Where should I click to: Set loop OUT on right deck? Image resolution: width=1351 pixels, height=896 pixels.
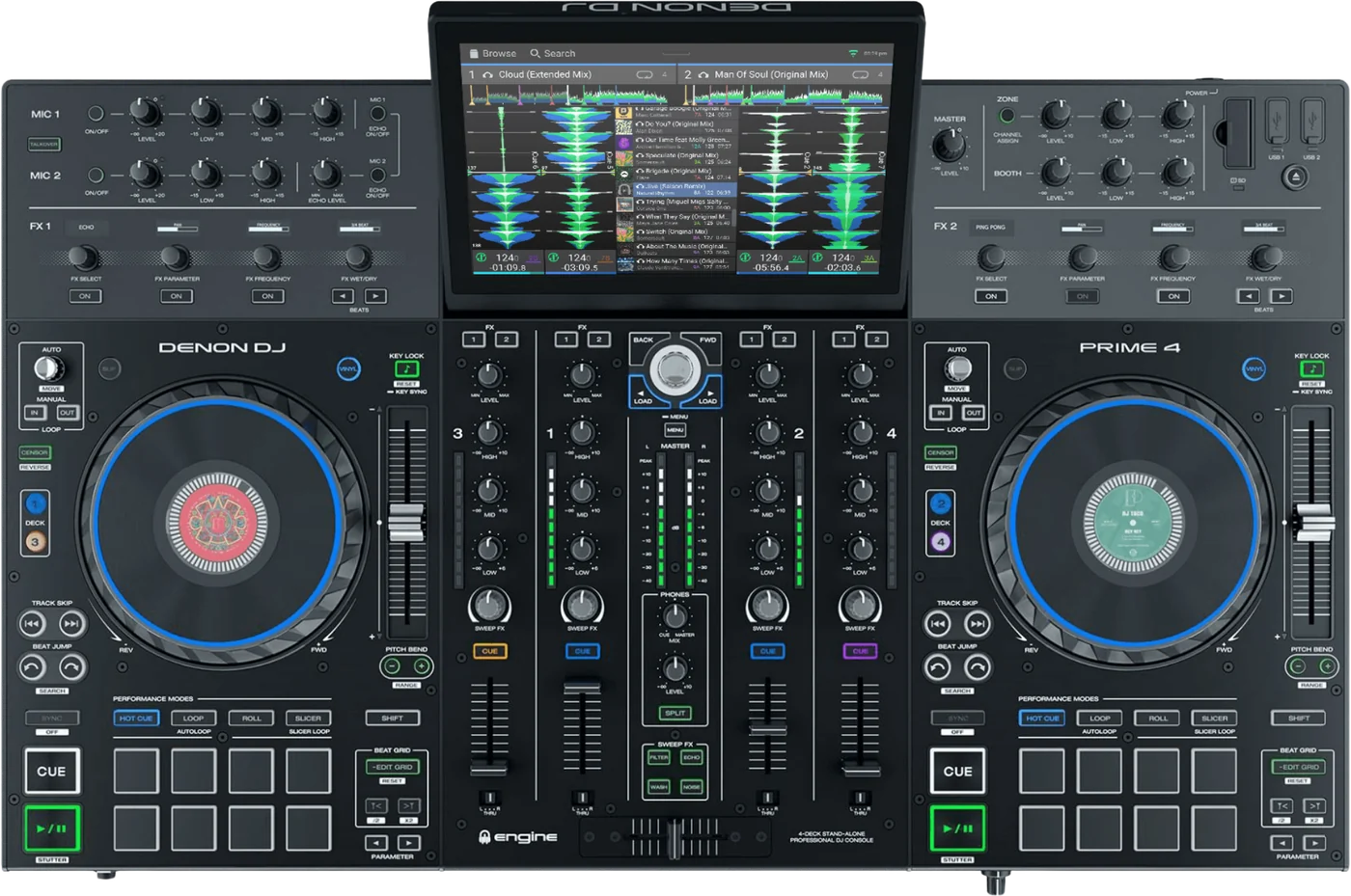tap(973, 413)
